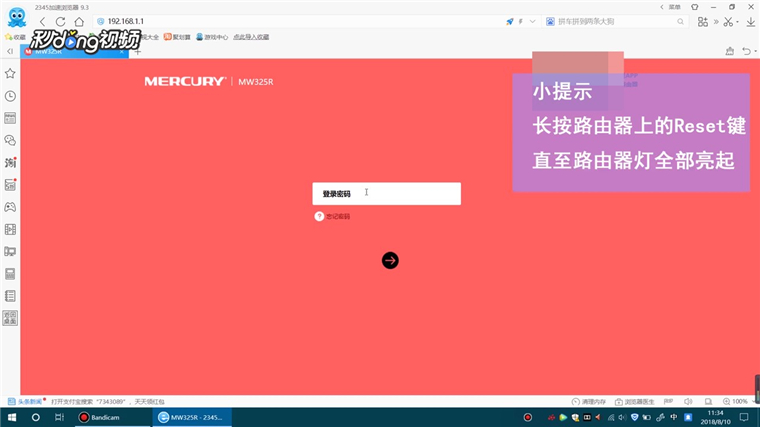This screenshot has height=427, width=760.
Task: Open the WeChat chat icon in sidebar
Action: coord(10,141)
